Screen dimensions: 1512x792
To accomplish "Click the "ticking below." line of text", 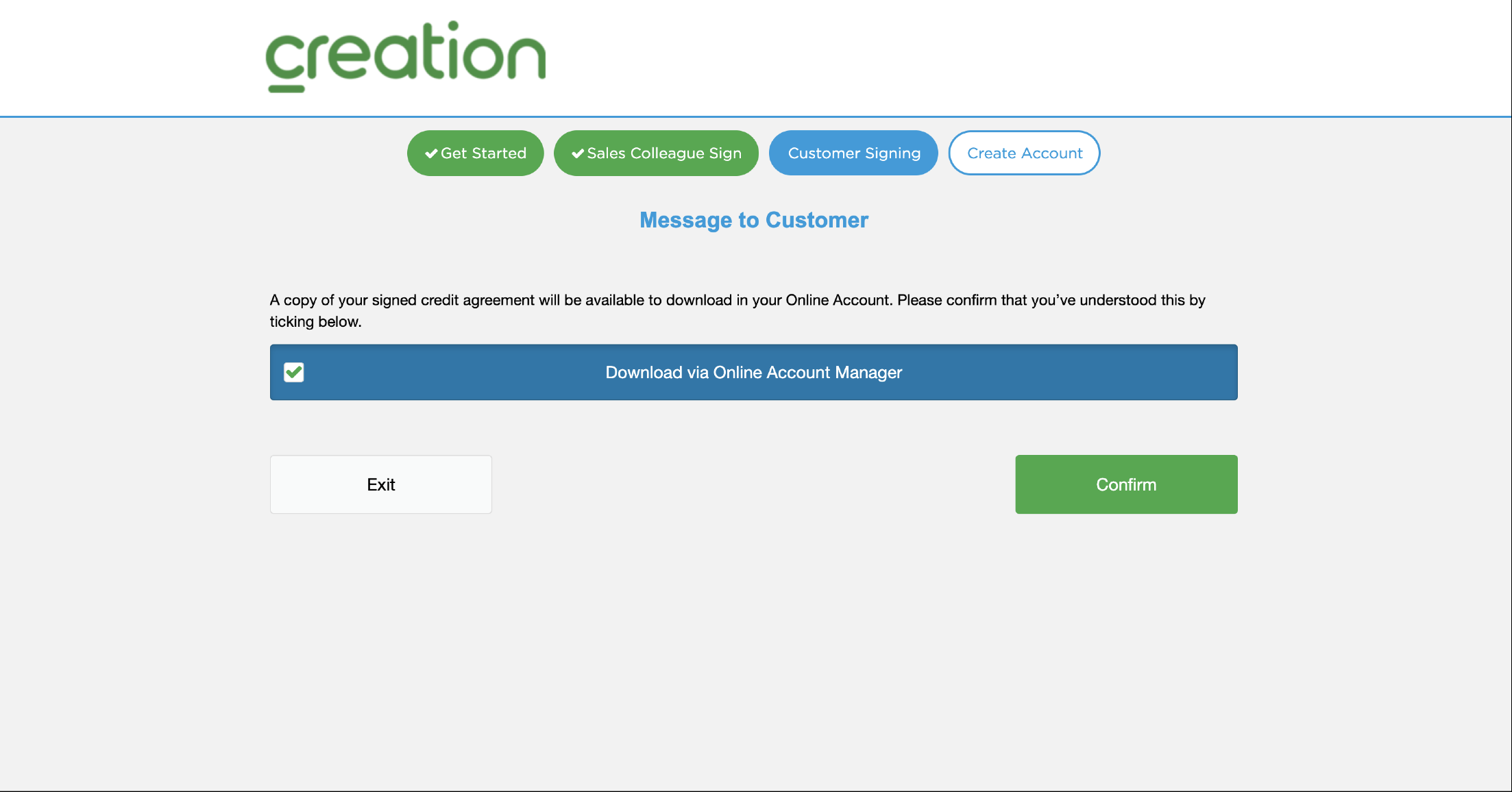I will [x=315, y=322].
